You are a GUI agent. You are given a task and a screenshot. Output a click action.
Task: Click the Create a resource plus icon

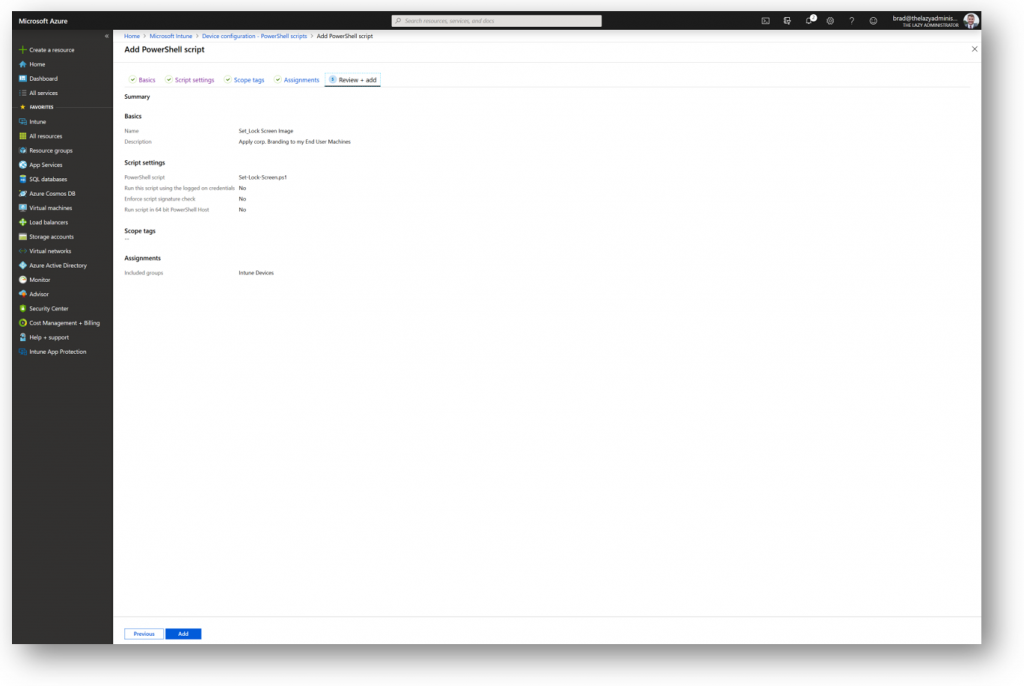[x=23, y=50]
